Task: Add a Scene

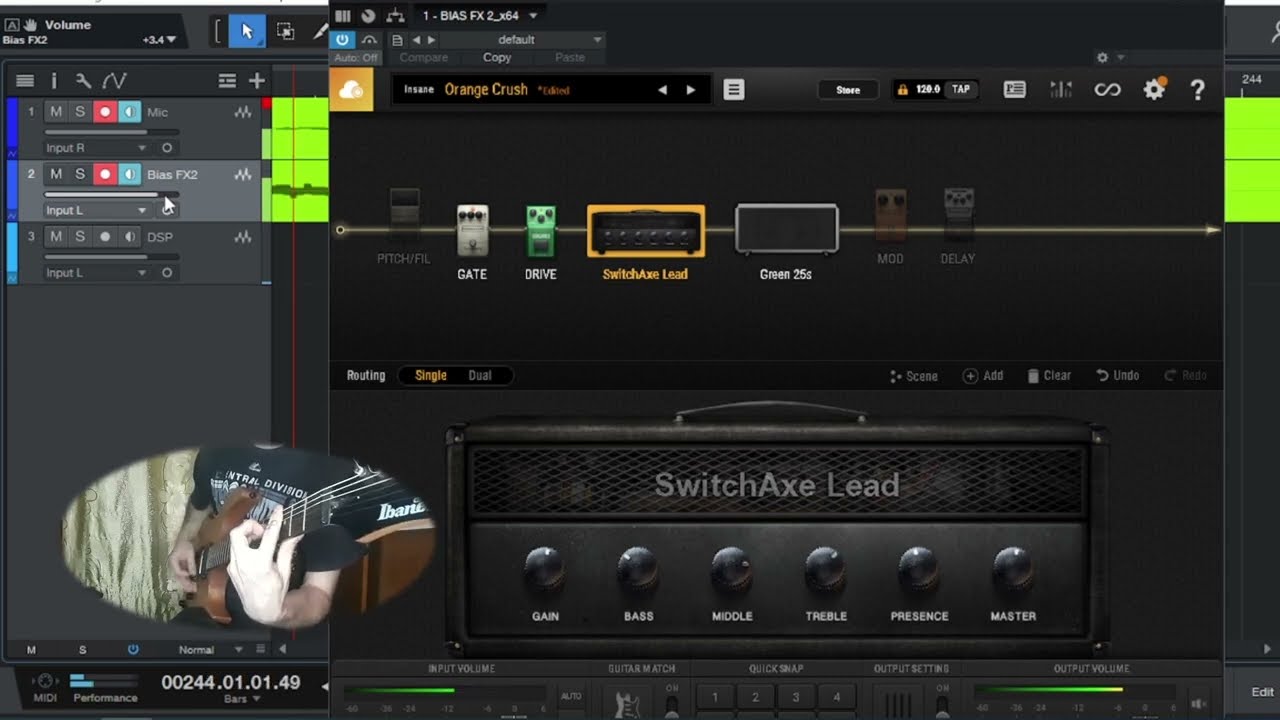Action: pos(914,376)
